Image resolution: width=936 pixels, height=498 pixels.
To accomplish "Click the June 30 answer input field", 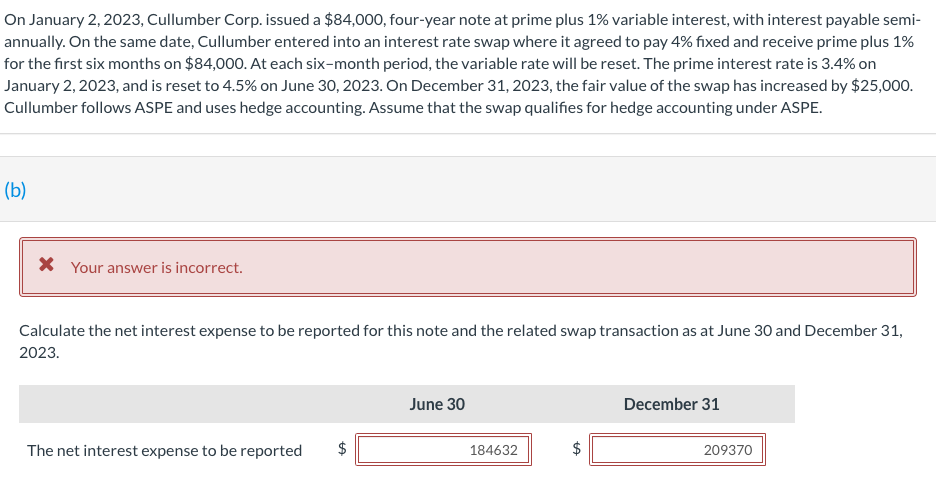I will 444,450.
